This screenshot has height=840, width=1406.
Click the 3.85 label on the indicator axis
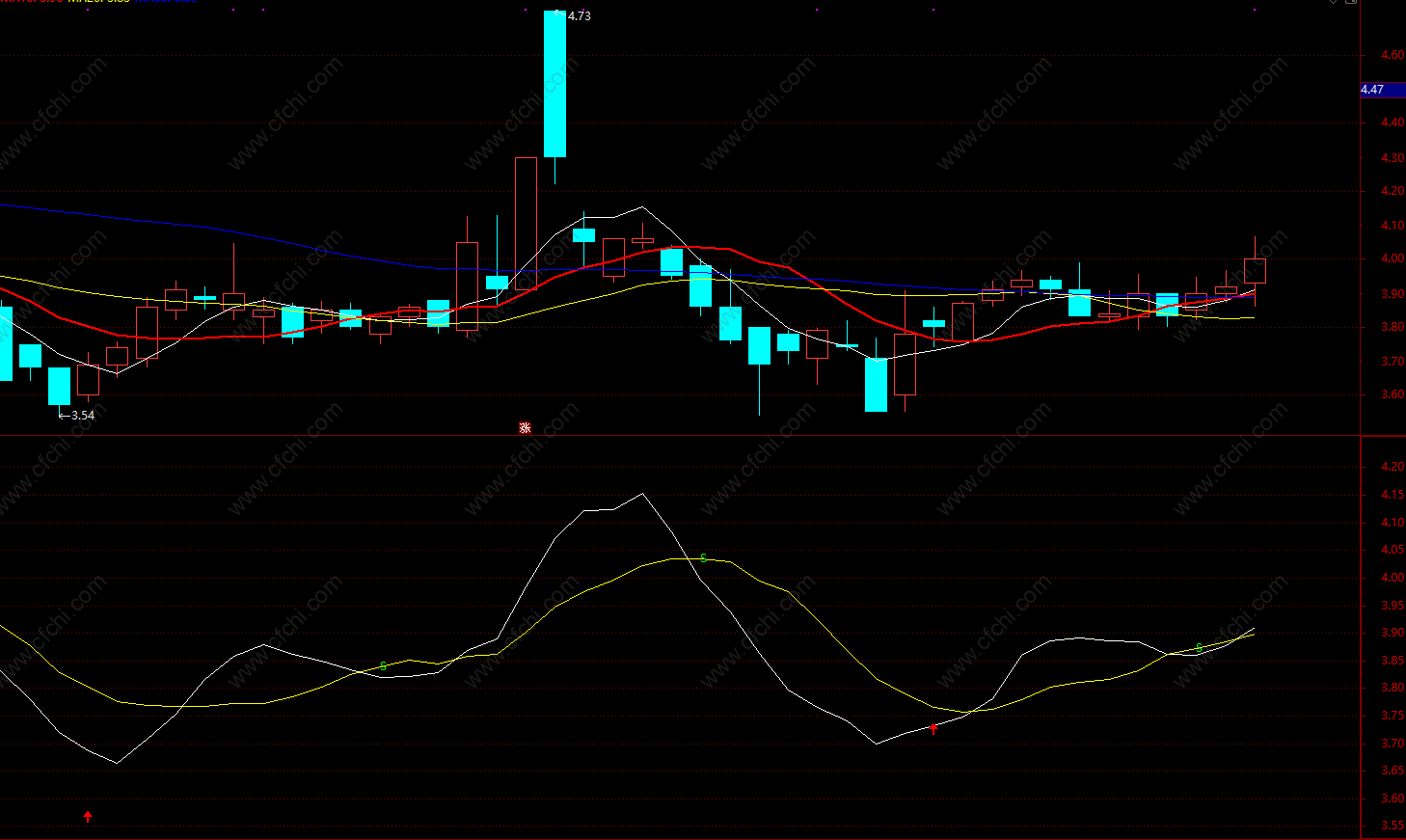1392,661
